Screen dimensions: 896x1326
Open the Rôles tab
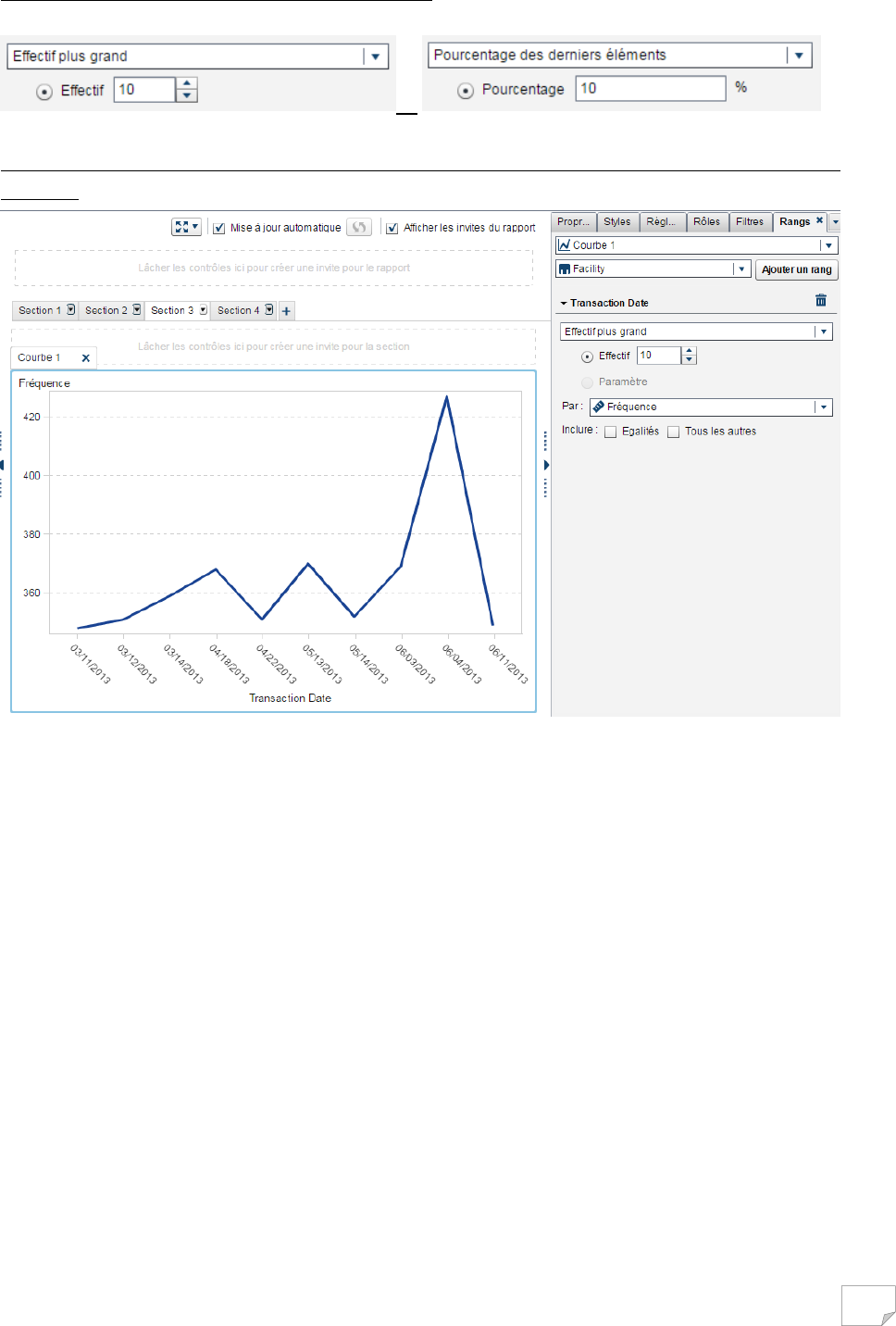(706, 221)
